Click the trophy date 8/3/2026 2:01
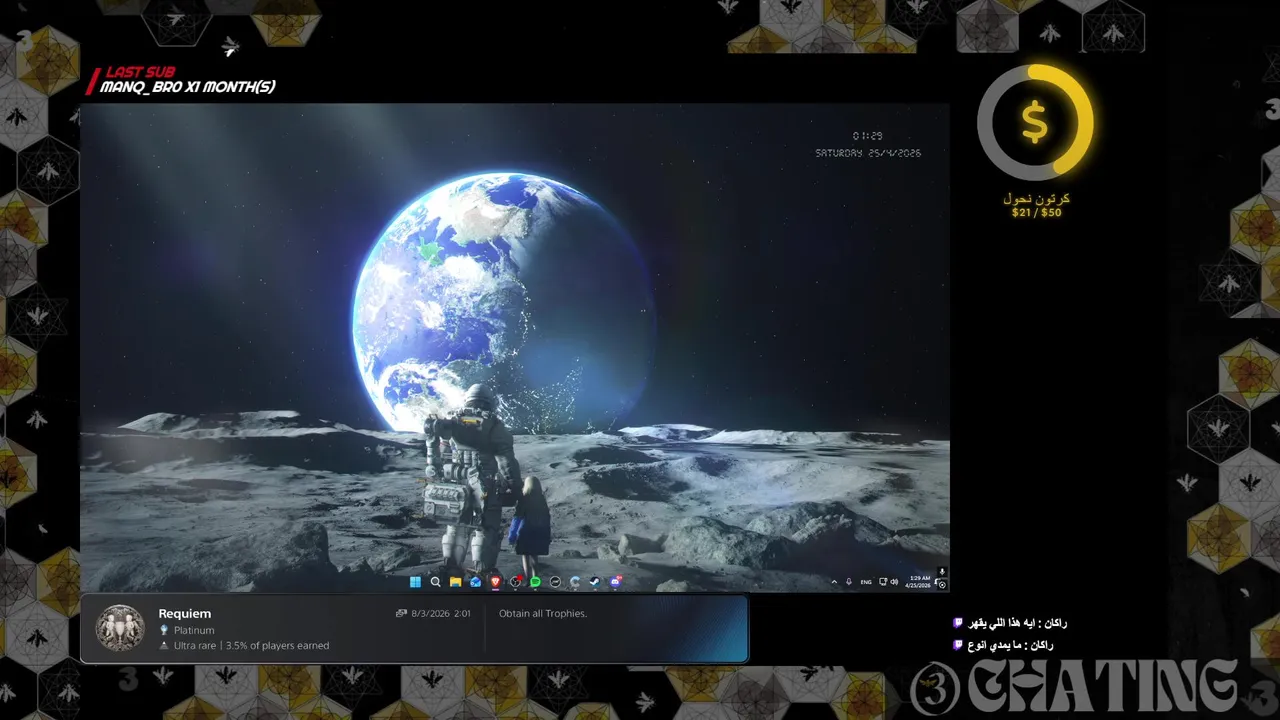Image resolution: width=1280 pixels, height=720 pixels. click(441, 613)
